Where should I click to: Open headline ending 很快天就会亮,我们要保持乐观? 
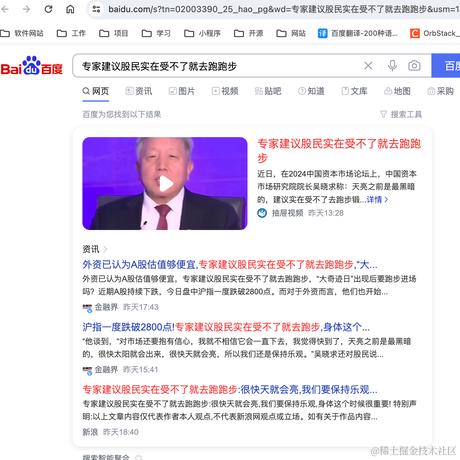coord(230,390)
